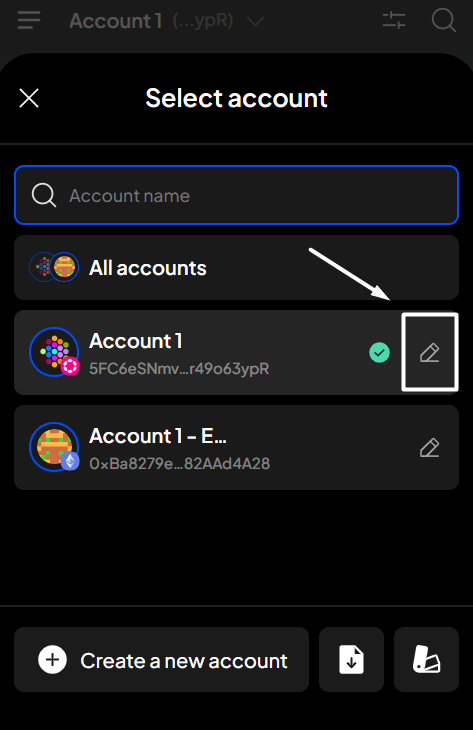Click the Ethereum account avatar identicon
The image size is (473, 730).
click(x=54, y=447)
